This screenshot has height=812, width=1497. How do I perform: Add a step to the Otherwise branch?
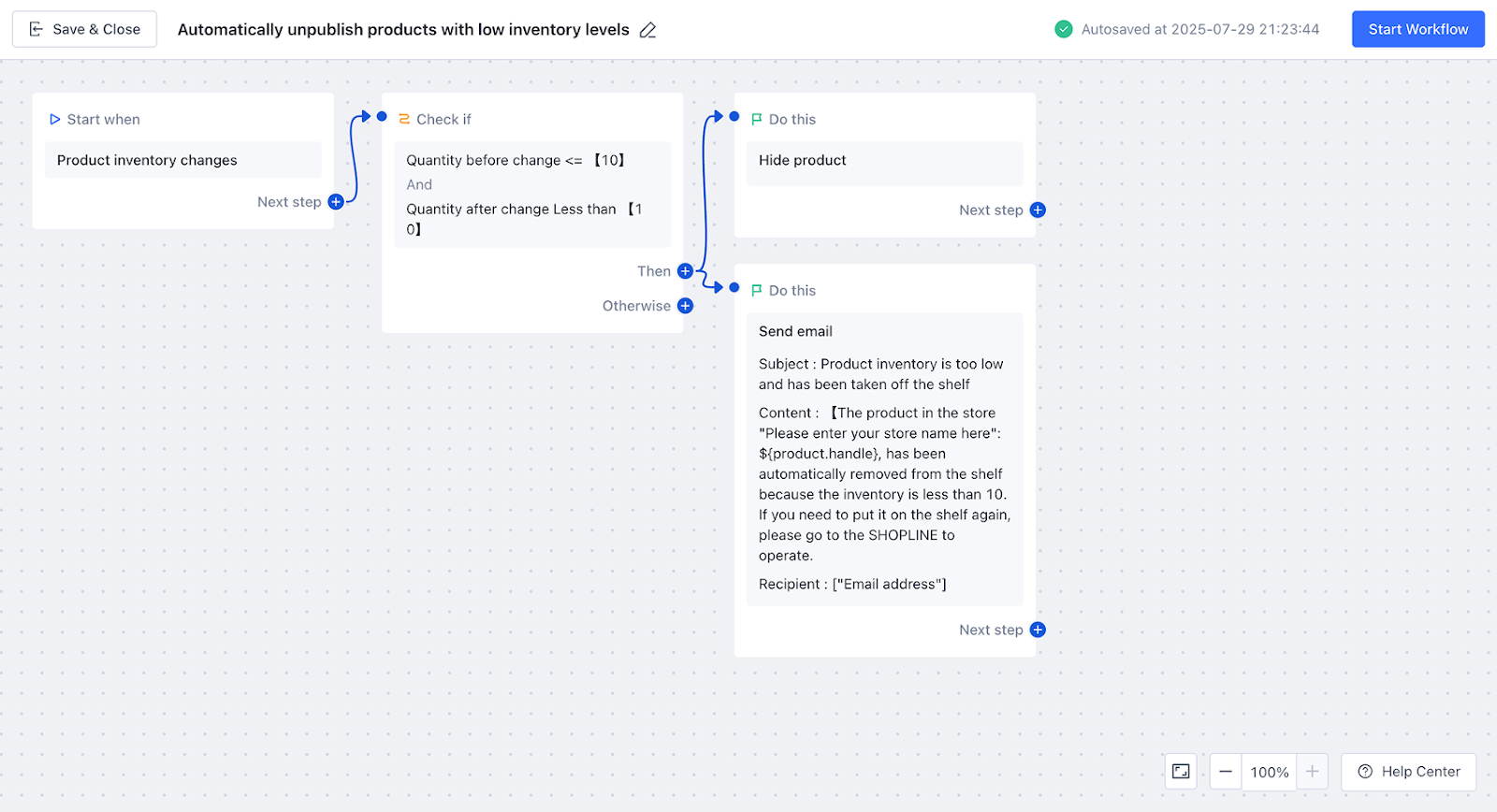(685, 306)
